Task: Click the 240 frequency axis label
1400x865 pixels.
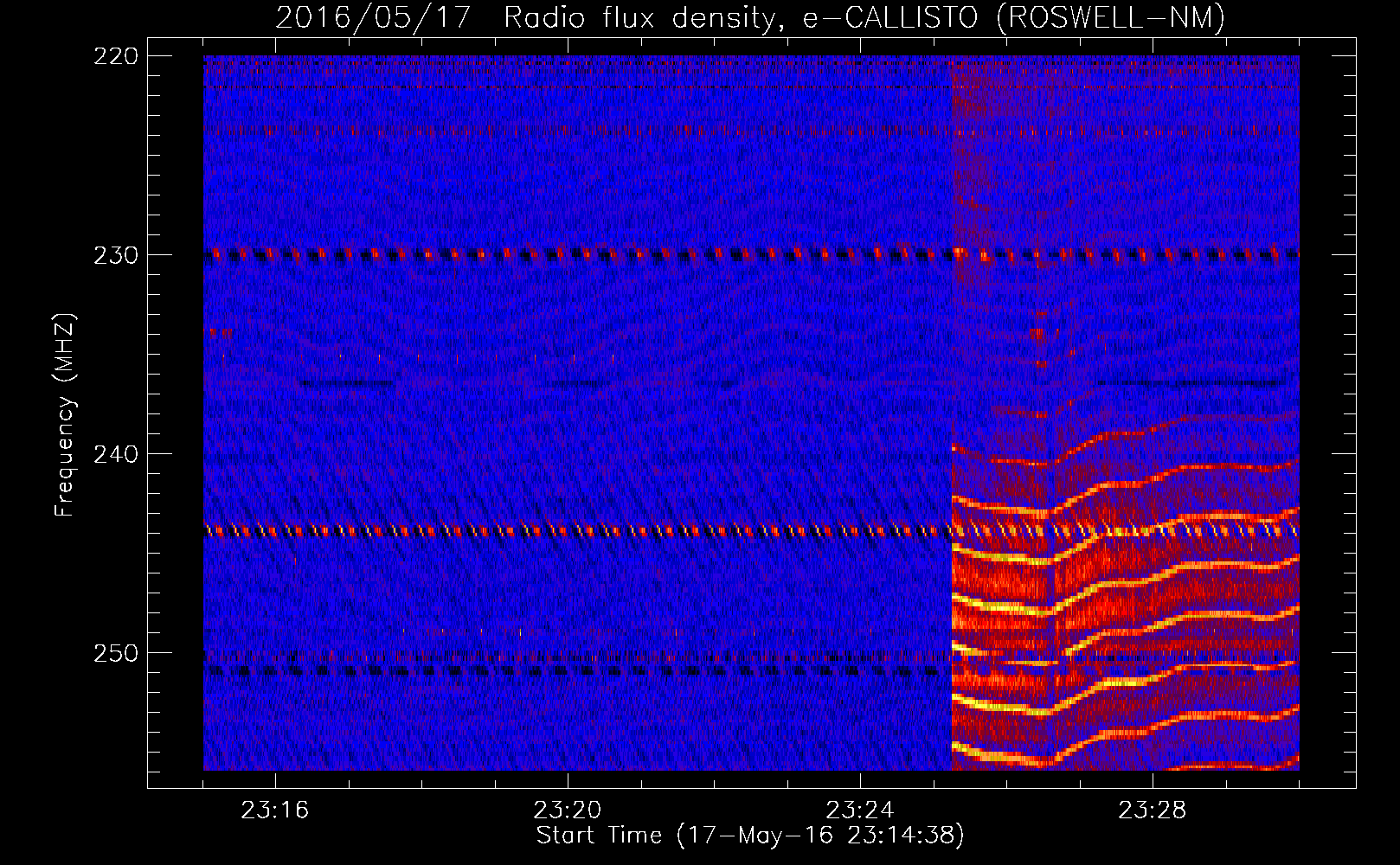Action: [x=116, y=454]
